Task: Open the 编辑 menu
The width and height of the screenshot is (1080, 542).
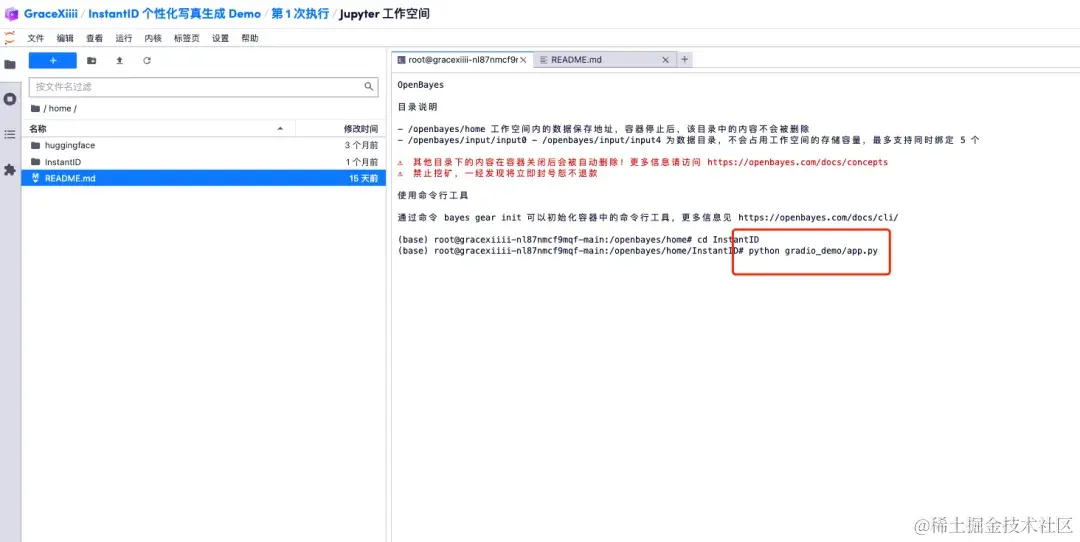Action: [65, 39]
